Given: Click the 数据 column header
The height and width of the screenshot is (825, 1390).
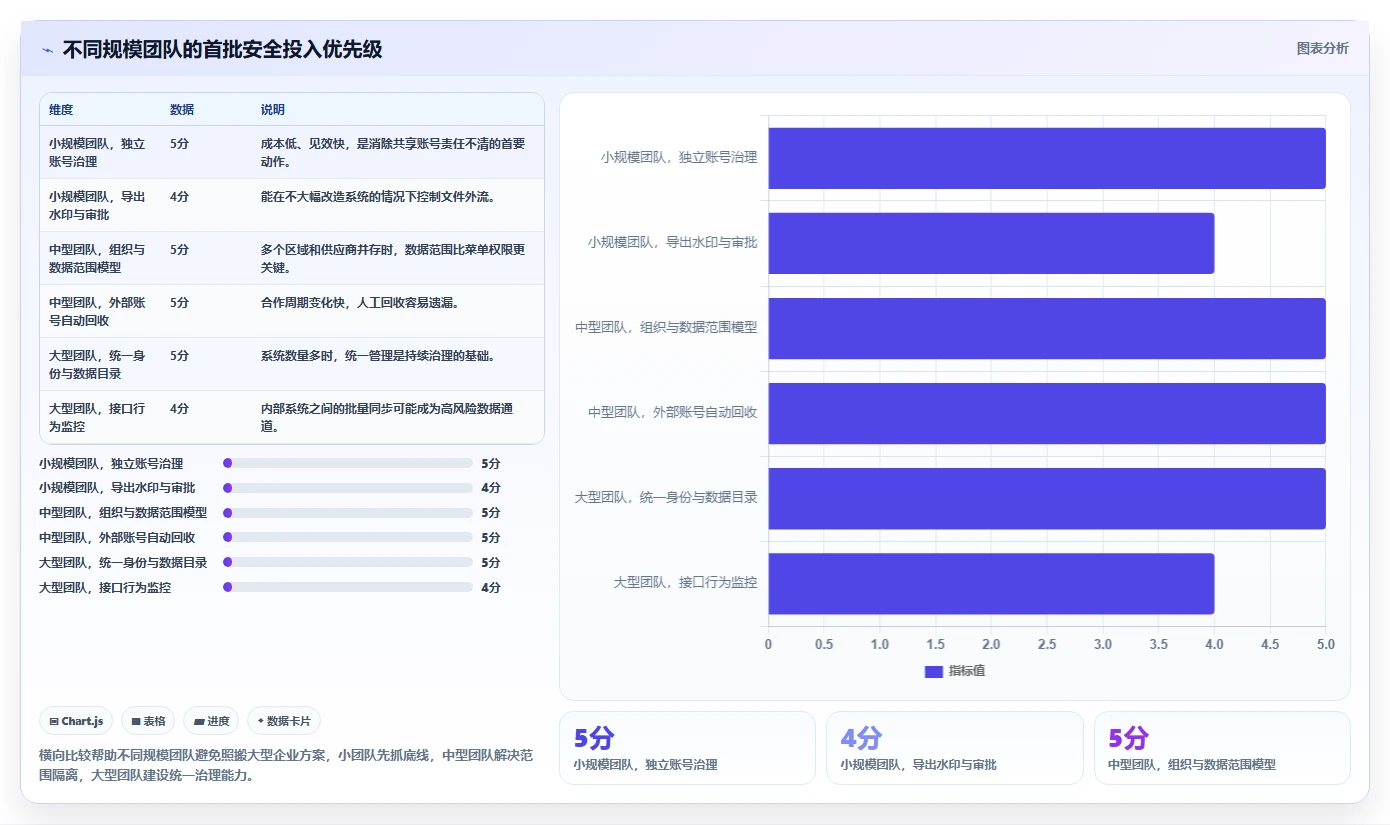Looking at the screenshot, I should [x=182, y=110].
